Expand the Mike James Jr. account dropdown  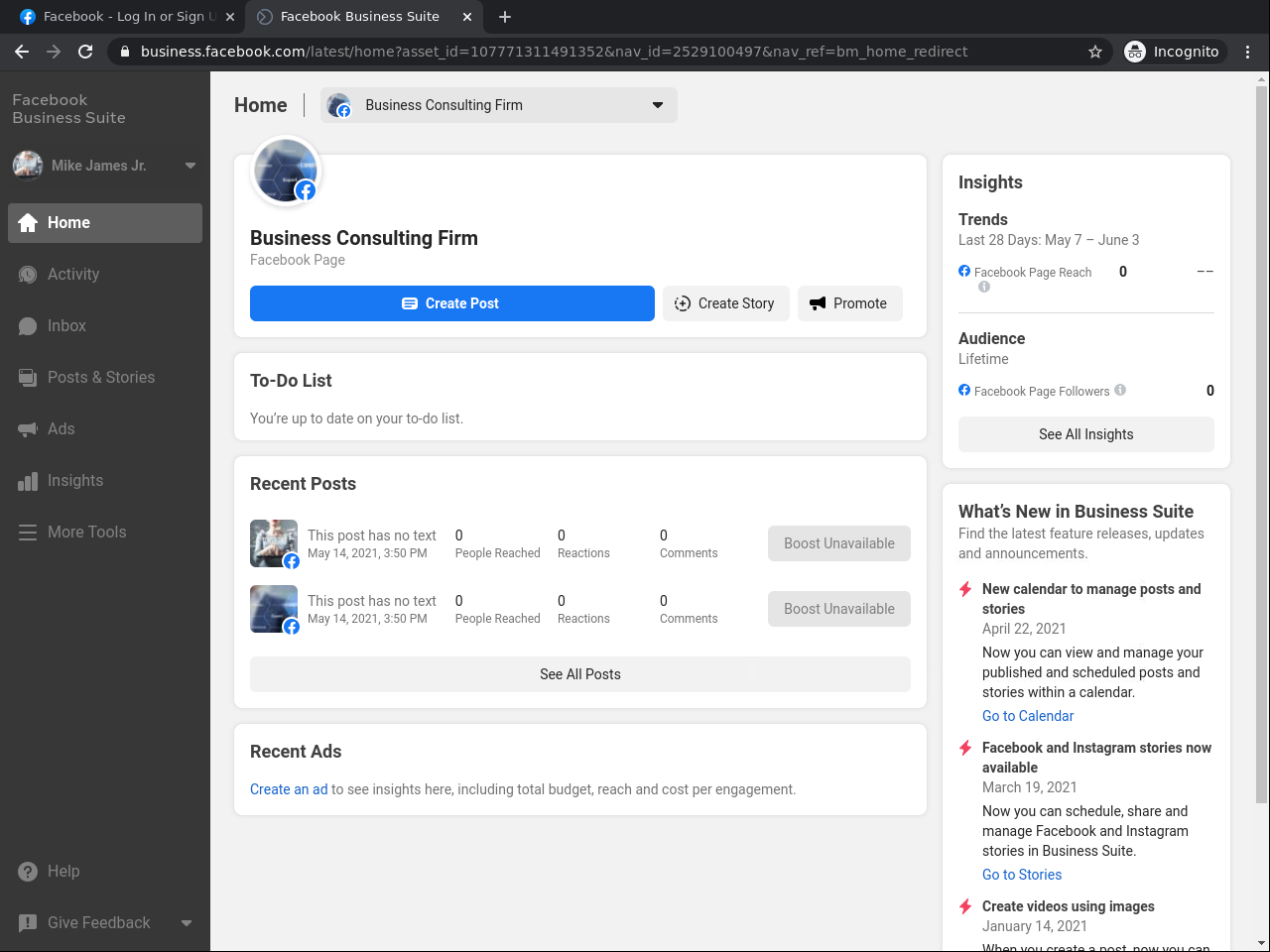pyautogui.click(x=190, y=166)
